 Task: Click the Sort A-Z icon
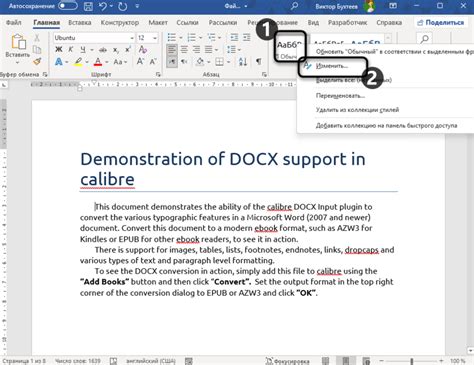coord(243,62)
